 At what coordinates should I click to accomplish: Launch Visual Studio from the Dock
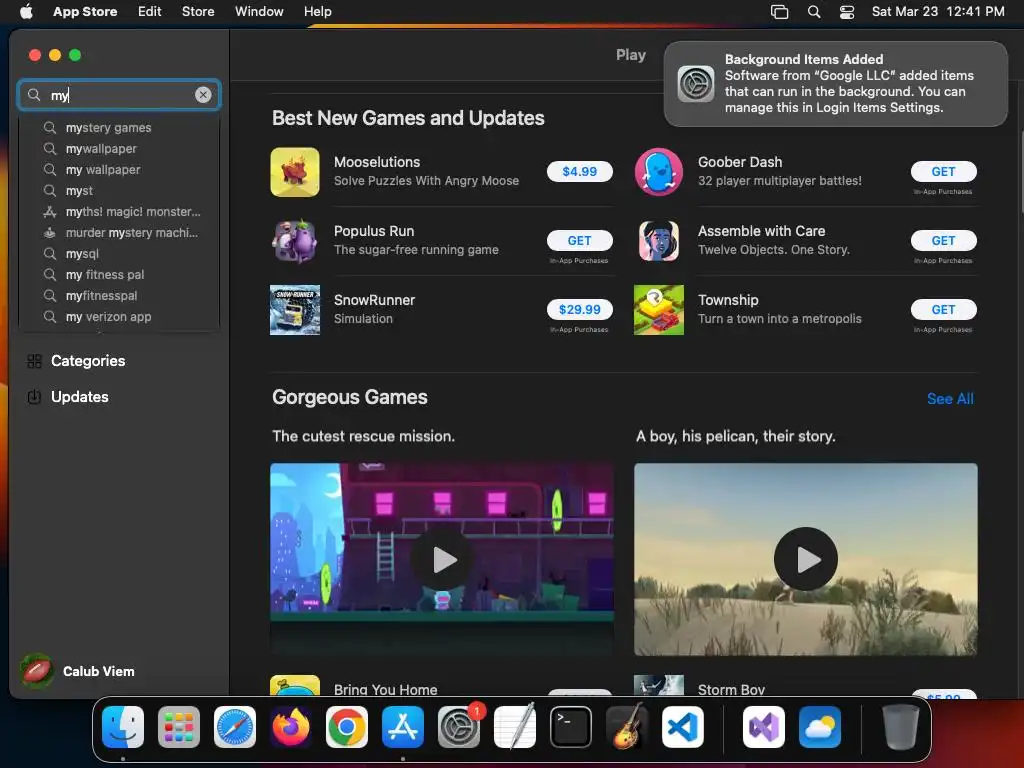(764, 727)
